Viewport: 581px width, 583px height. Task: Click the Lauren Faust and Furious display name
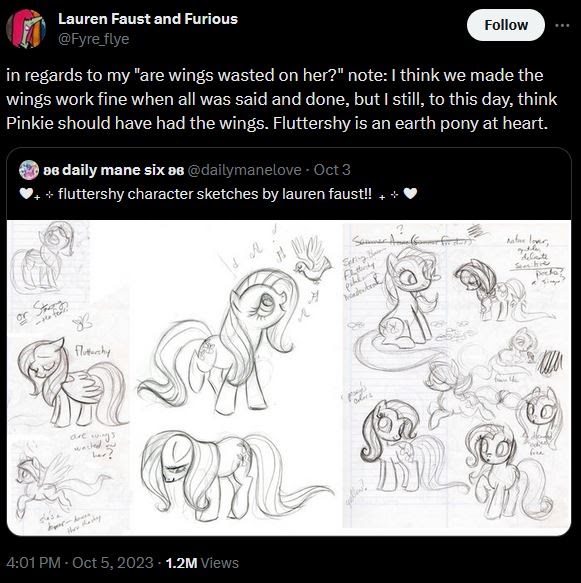click(148, 19)
